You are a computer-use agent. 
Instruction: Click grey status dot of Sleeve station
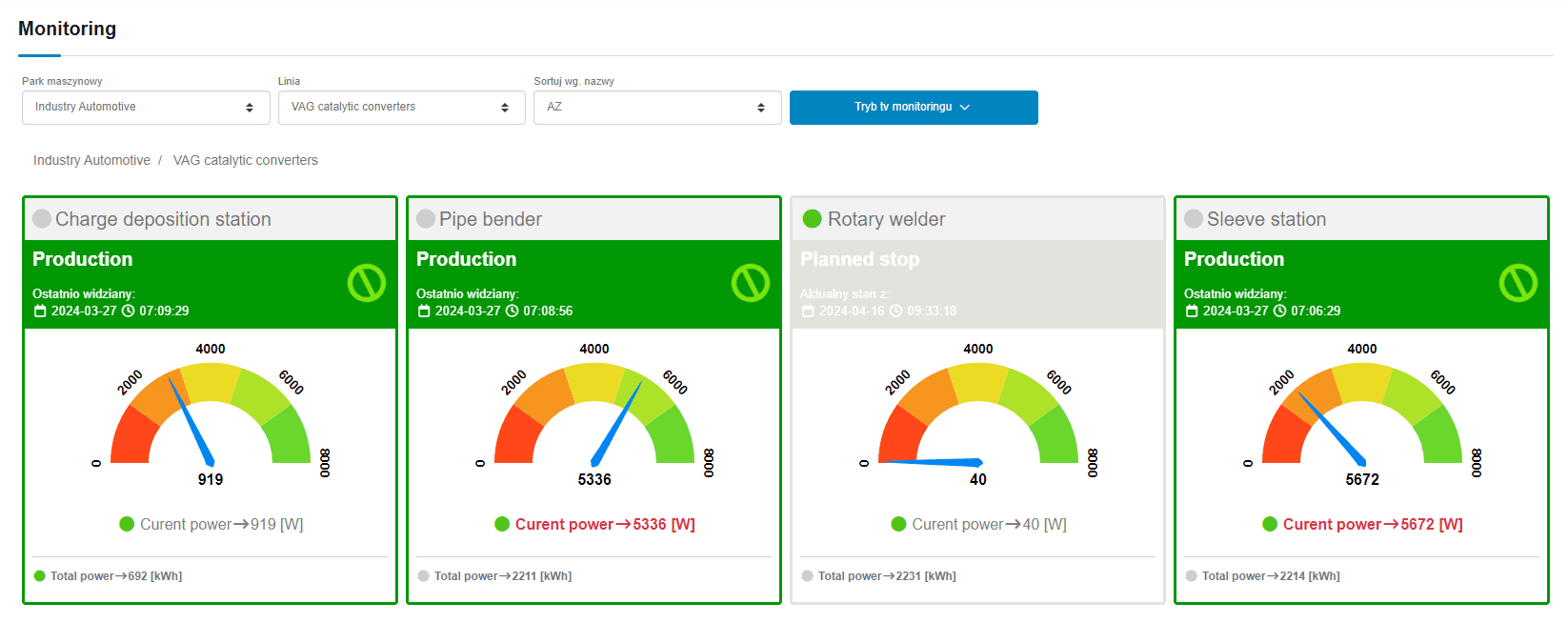(1194, 219)
